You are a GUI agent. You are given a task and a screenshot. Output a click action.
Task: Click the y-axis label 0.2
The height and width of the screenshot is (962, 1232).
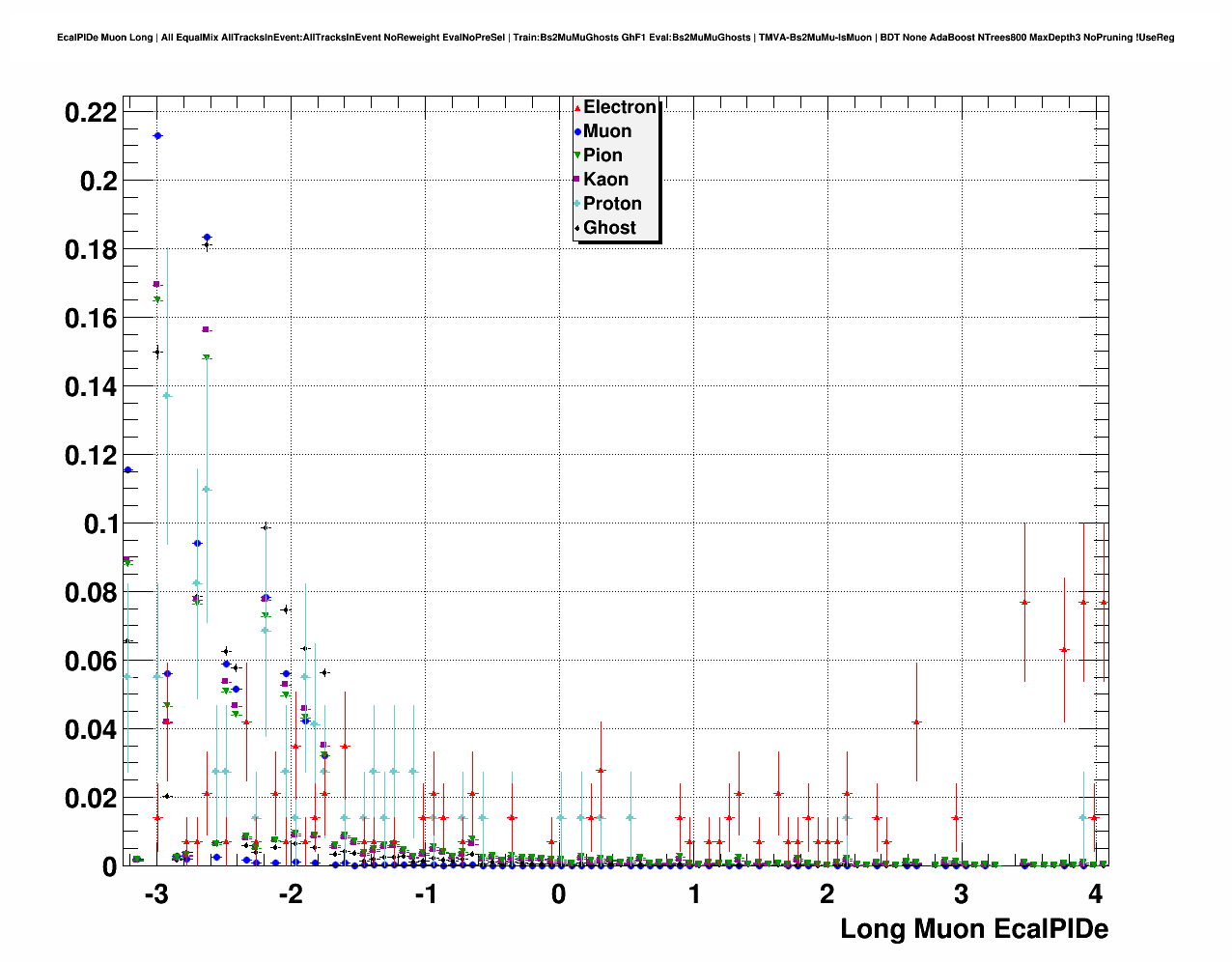[98, 182]
